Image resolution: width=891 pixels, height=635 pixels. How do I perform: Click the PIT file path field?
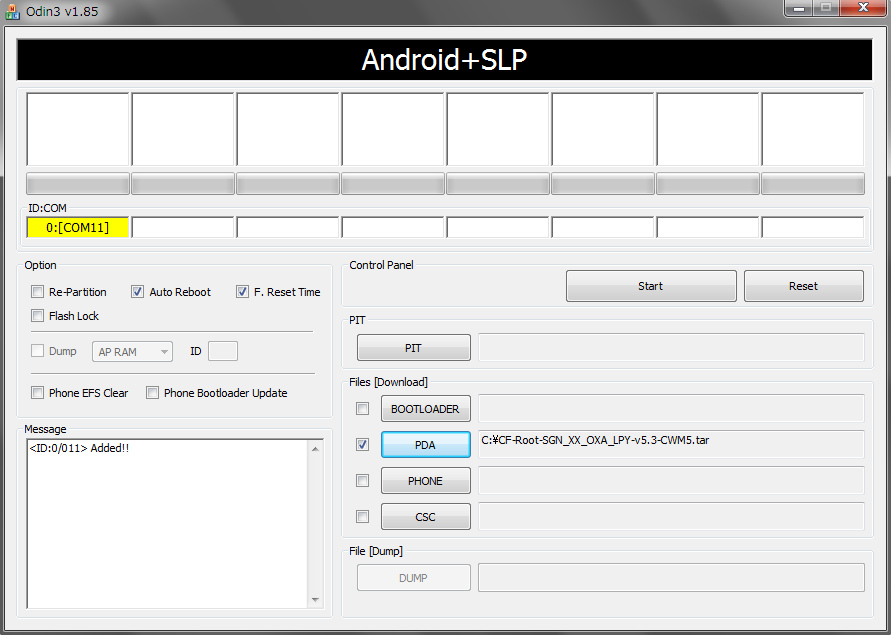671,347
